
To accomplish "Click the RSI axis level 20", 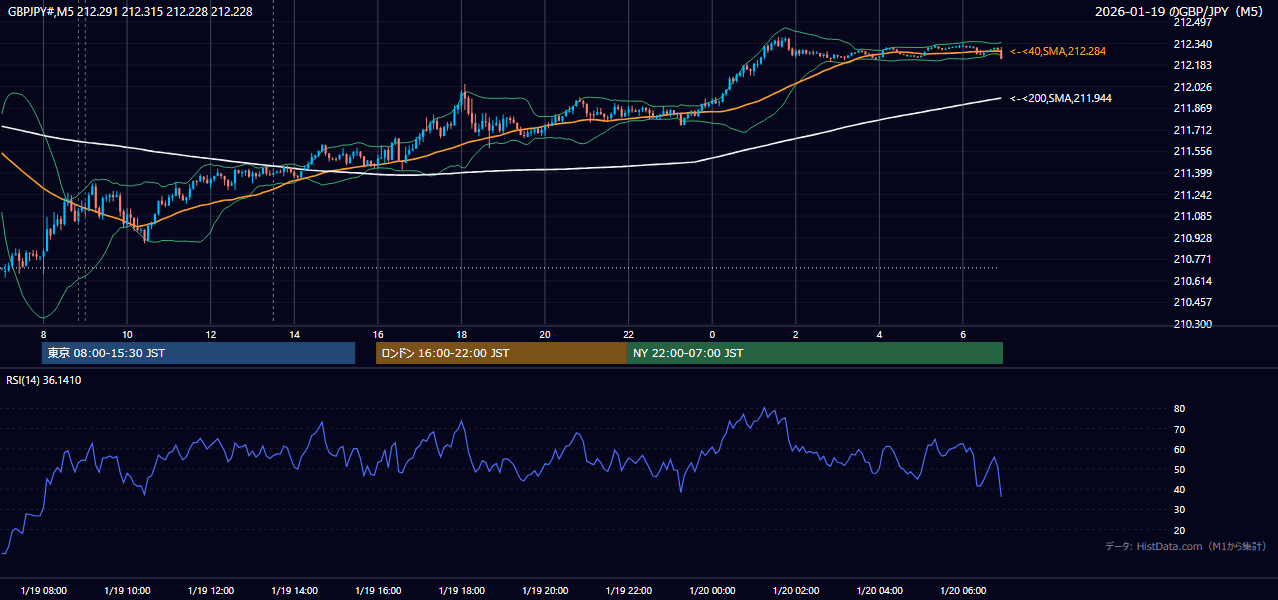I will [1179, 530].
